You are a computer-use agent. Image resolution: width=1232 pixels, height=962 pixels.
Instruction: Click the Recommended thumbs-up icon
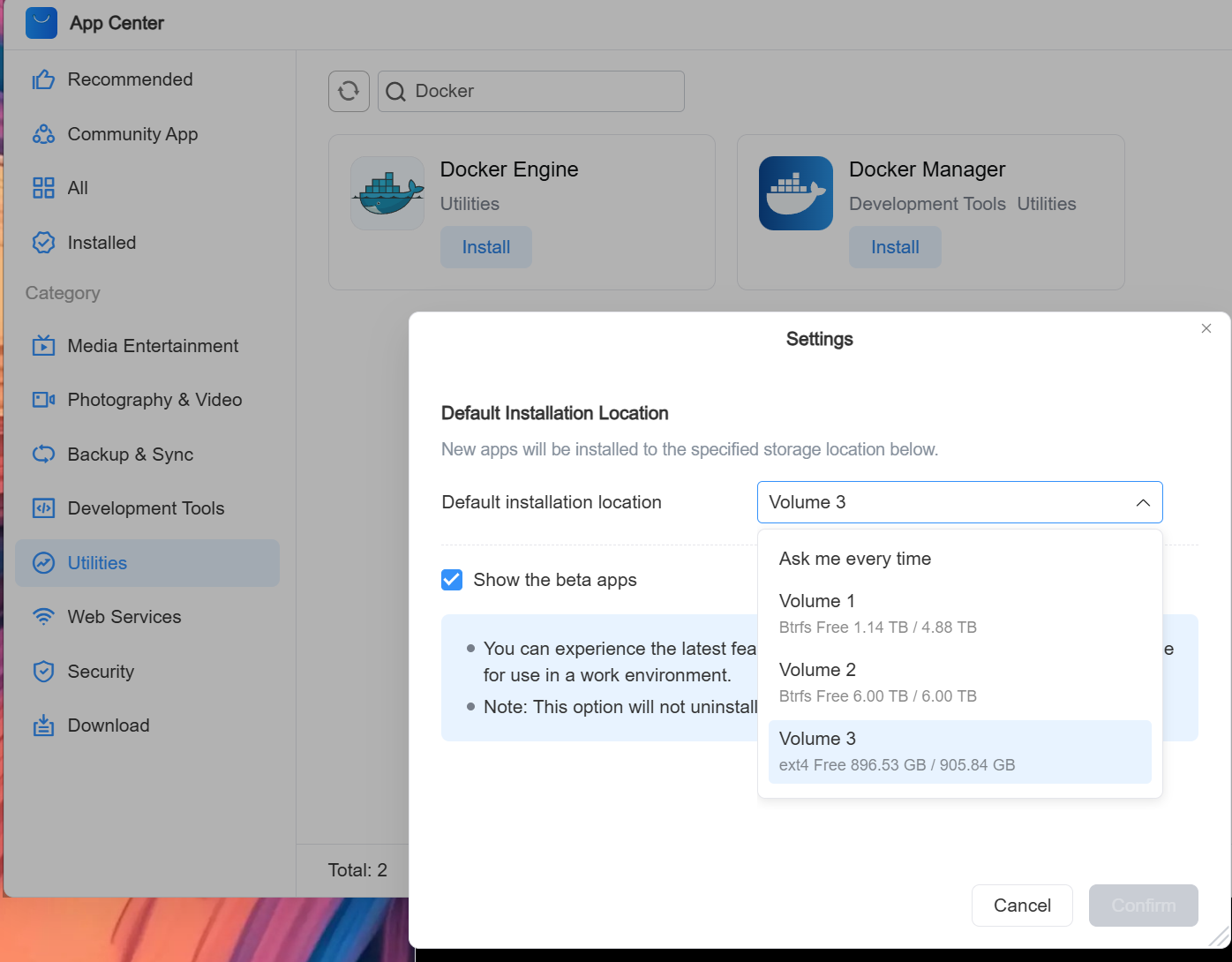pos(43,80)
